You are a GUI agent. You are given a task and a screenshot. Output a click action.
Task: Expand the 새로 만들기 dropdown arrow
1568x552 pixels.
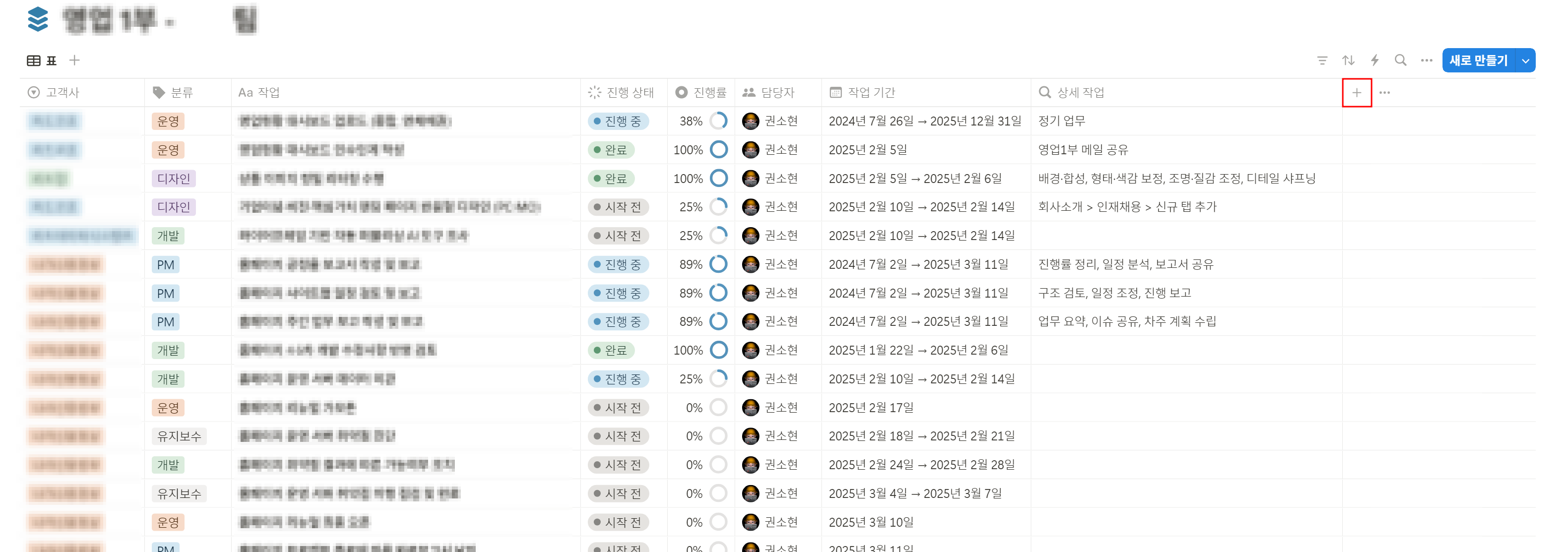pos(1525,61)
